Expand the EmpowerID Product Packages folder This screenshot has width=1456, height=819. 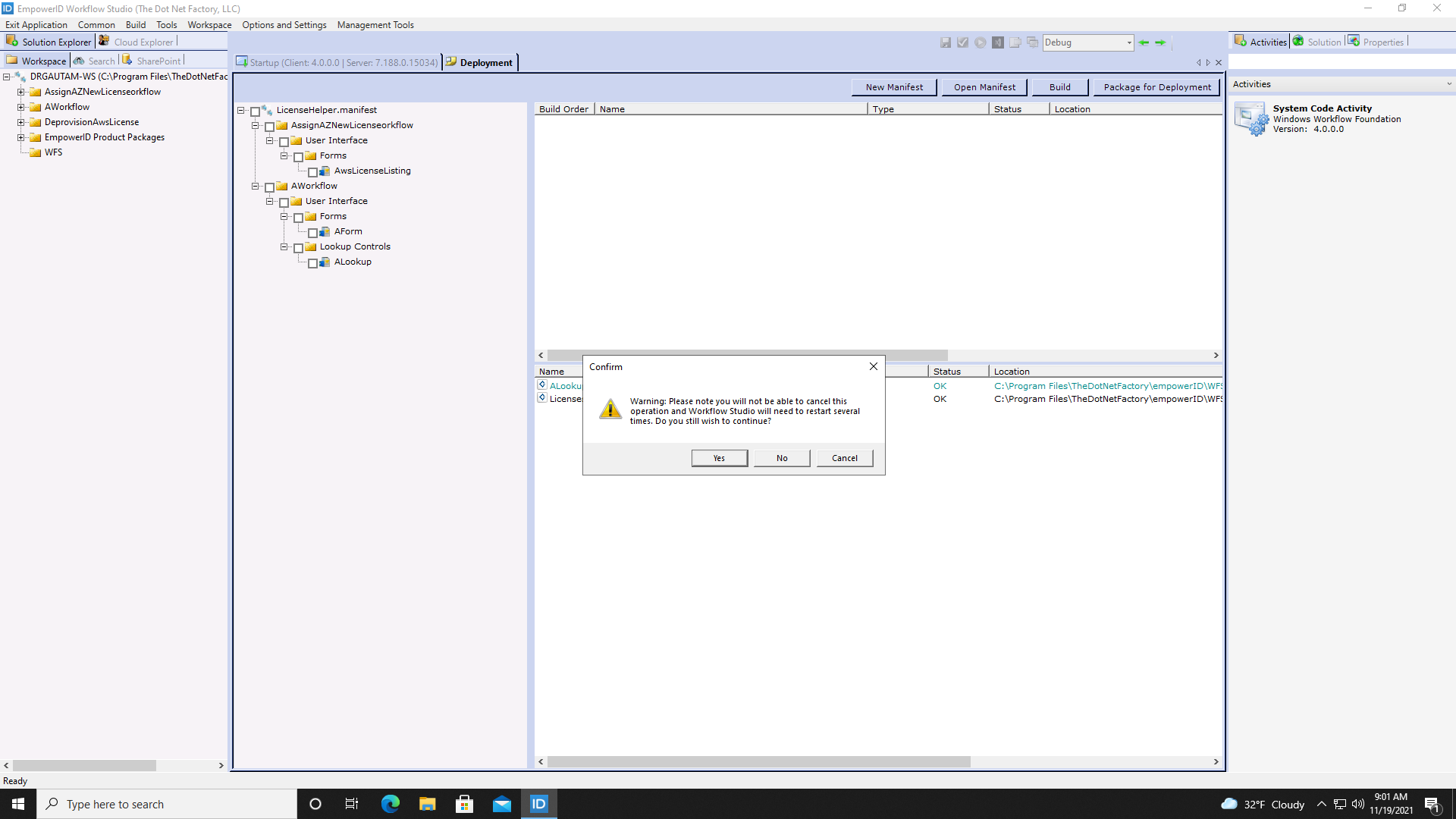point(20,137)
